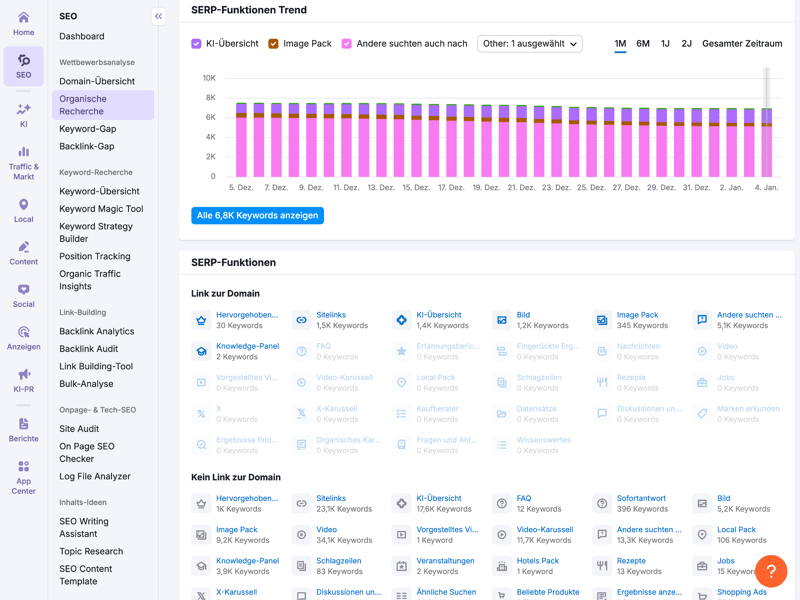Toggle the Image Pack checkbox
The width and height of the screenshot is (800, 600).
pos(273,44)
